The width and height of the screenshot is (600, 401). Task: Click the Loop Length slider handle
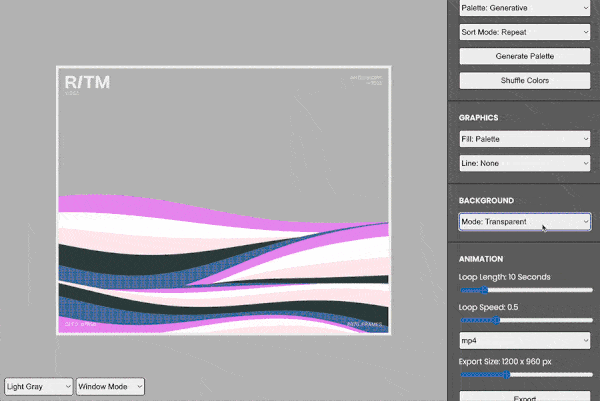(x=486, y=290)
